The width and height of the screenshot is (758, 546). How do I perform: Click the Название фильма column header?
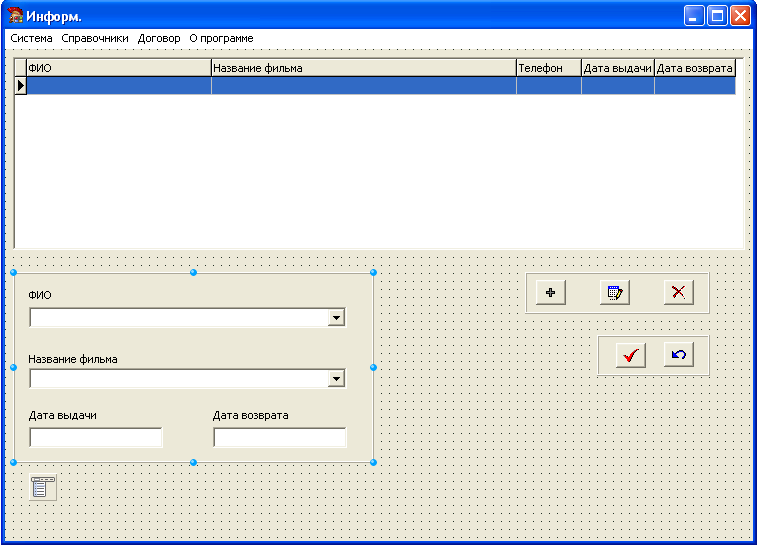[364, 68]
